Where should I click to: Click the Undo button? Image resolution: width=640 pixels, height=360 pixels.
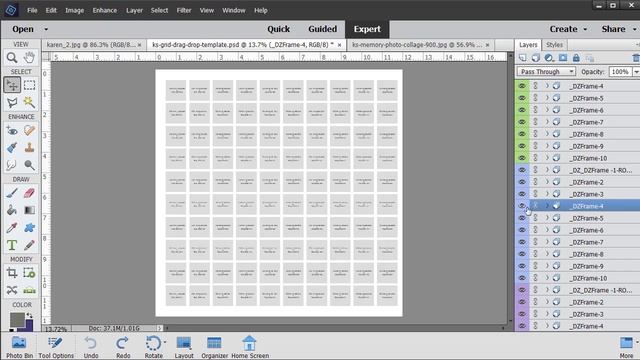[91, 347]
